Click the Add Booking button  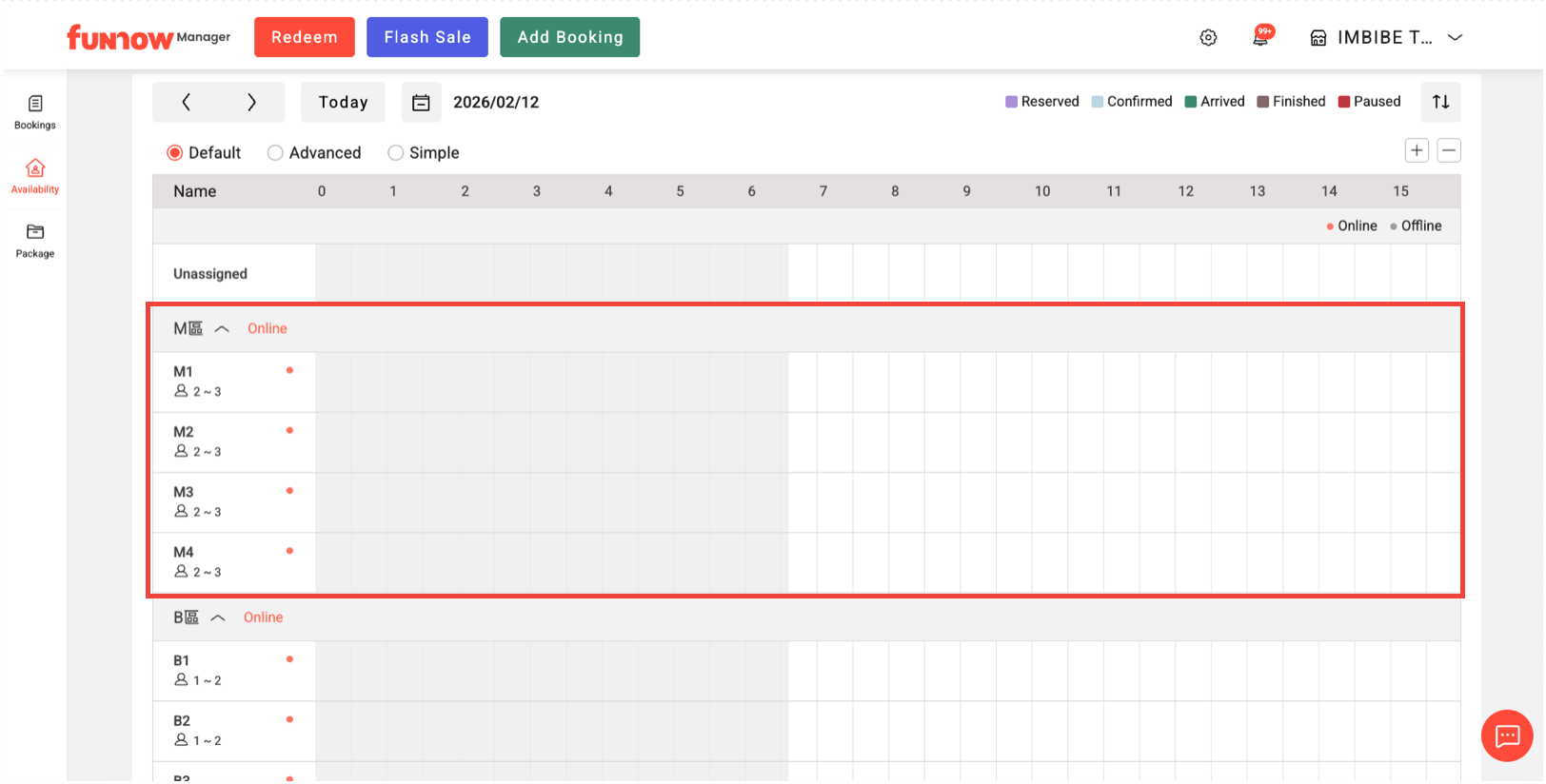click(569, 37)
